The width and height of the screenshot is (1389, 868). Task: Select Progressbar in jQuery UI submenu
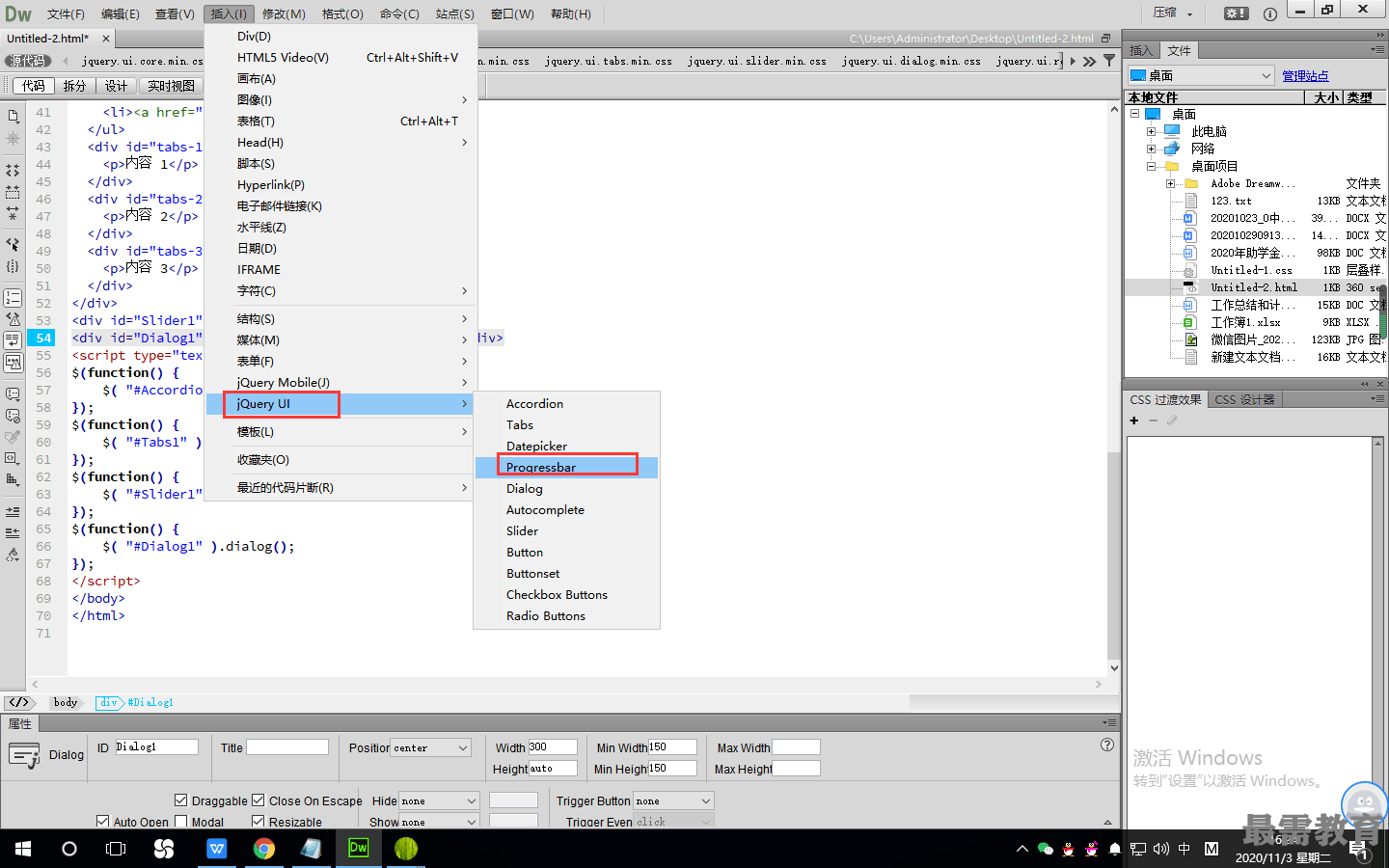coord(566,467)
